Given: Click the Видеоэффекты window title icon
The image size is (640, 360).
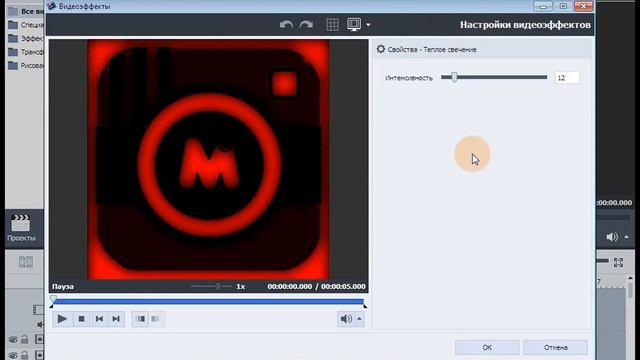Looking at the screenshot, I should pyautogui.click(x=52, y=6).
